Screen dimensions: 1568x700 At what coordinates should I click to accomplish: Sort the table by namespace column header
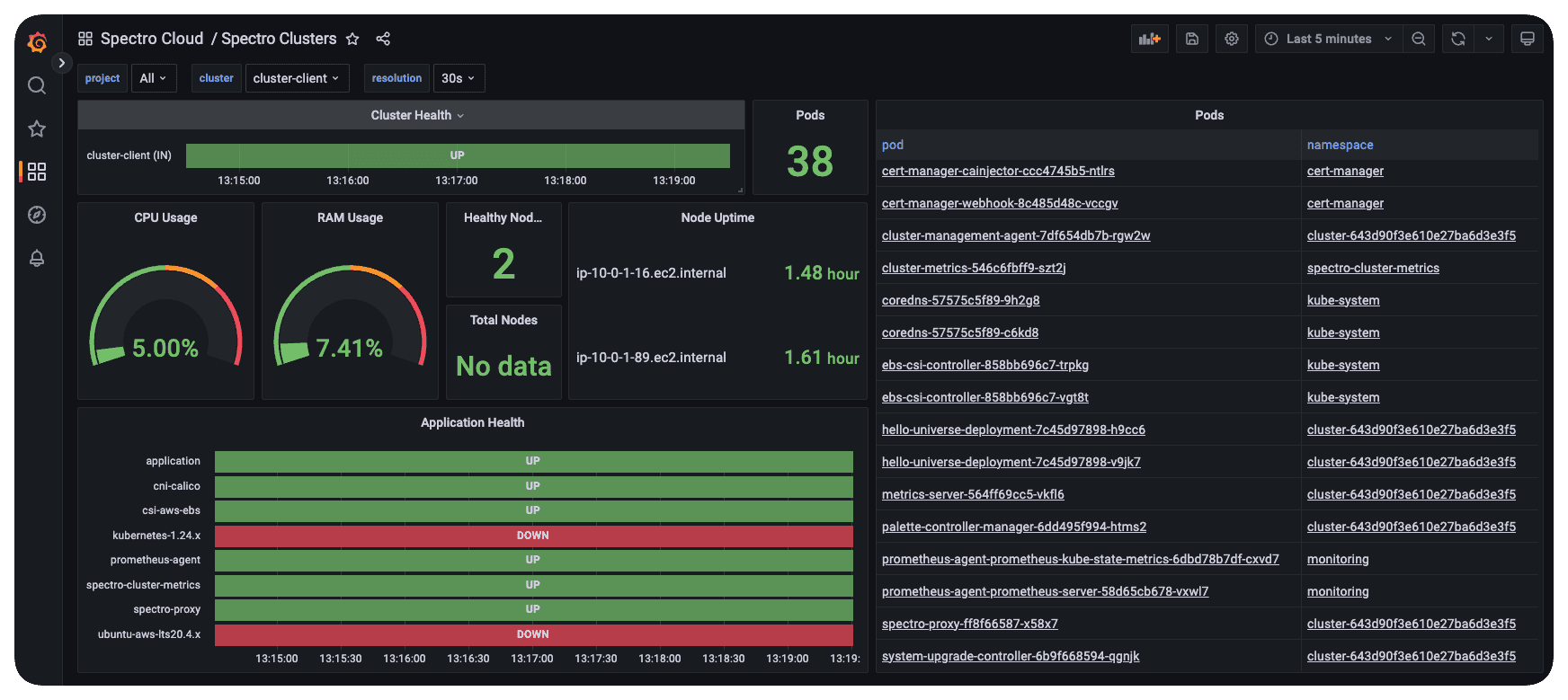click(x=1340, y=145)
